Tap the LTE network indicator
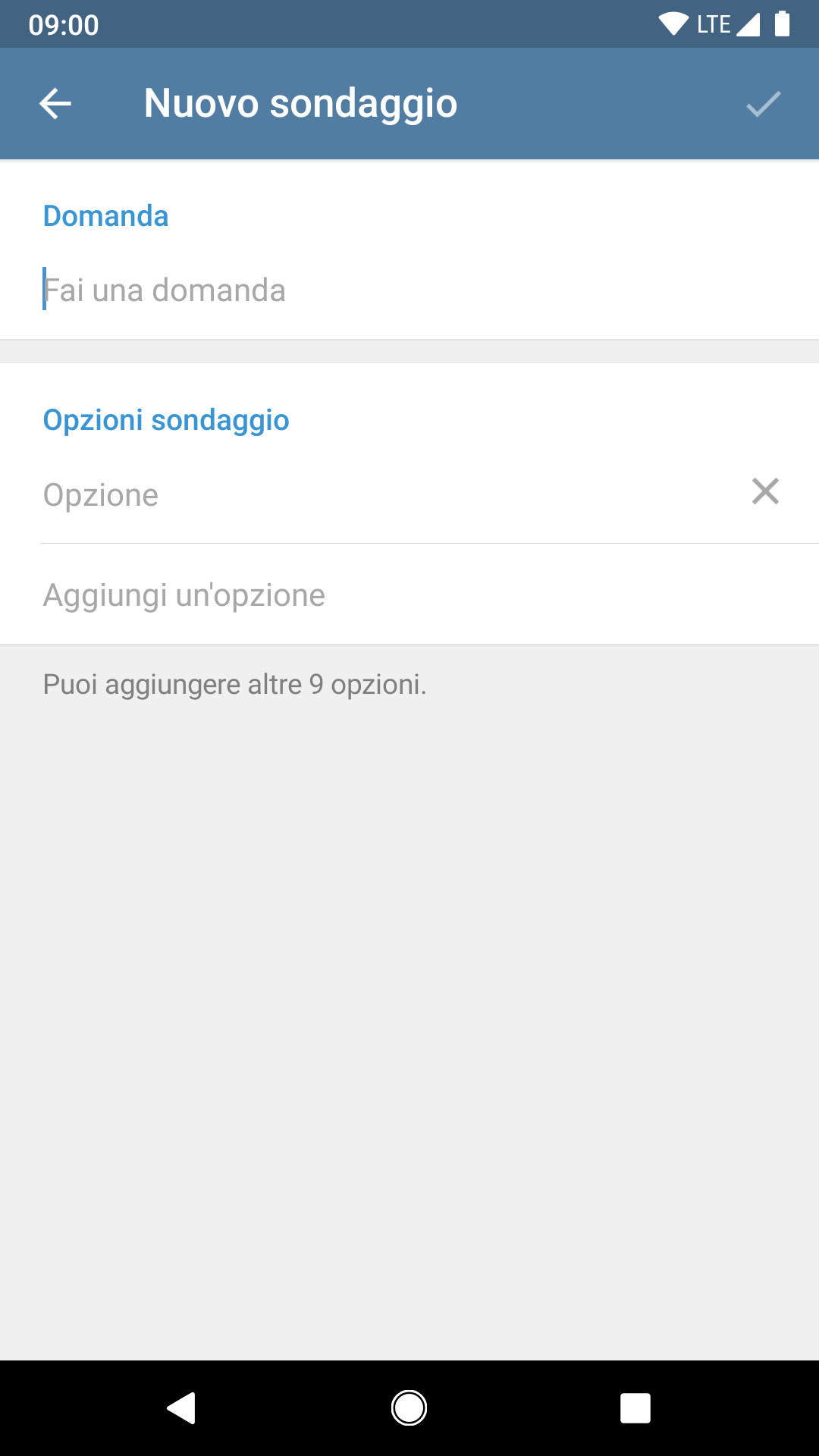This screenshot has height=1456, width=819. point(714,24)
